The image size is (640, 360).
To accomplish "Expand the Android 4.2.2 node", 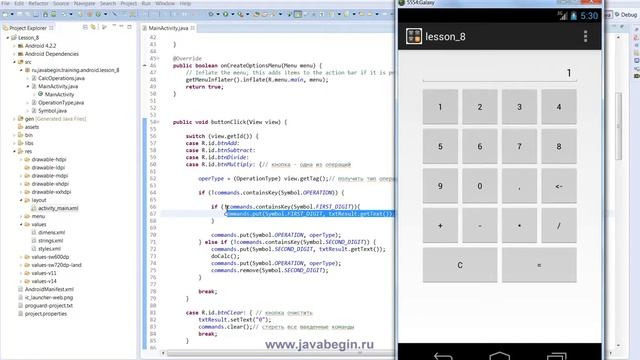I will tap(14, 46).
